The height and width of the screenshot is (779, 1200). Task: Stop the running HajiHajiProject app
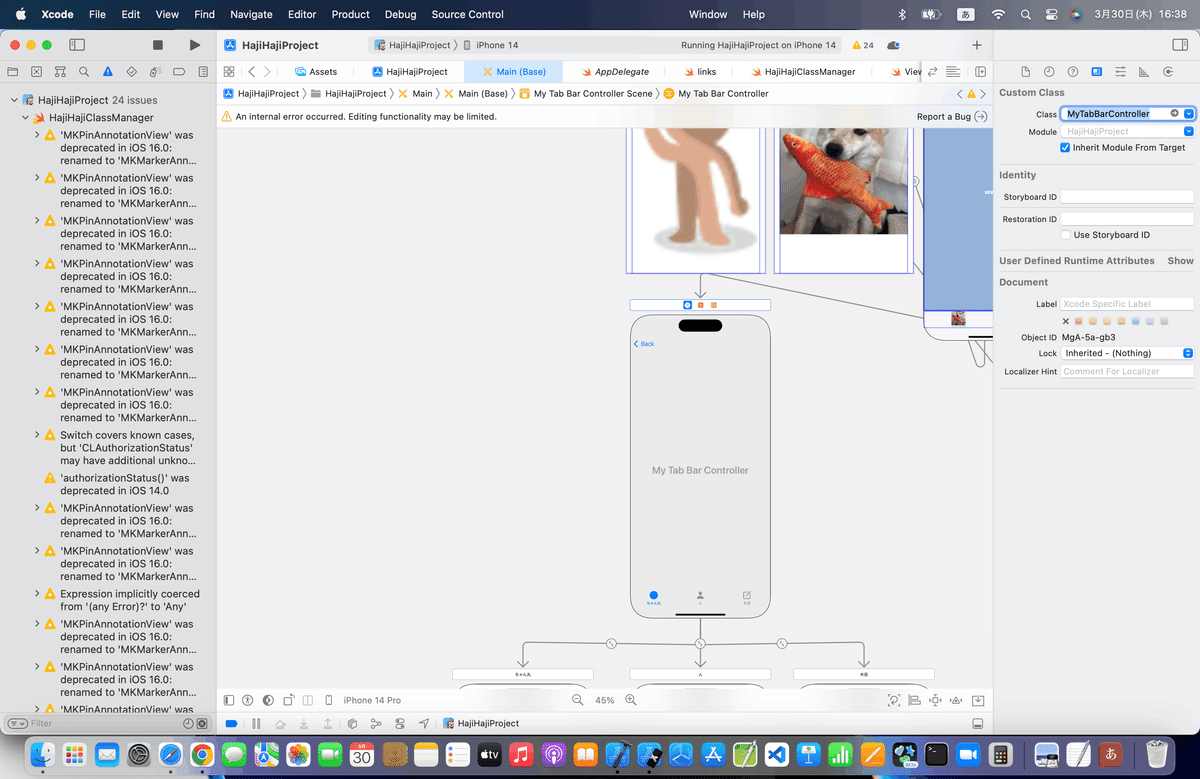(157, 45)
